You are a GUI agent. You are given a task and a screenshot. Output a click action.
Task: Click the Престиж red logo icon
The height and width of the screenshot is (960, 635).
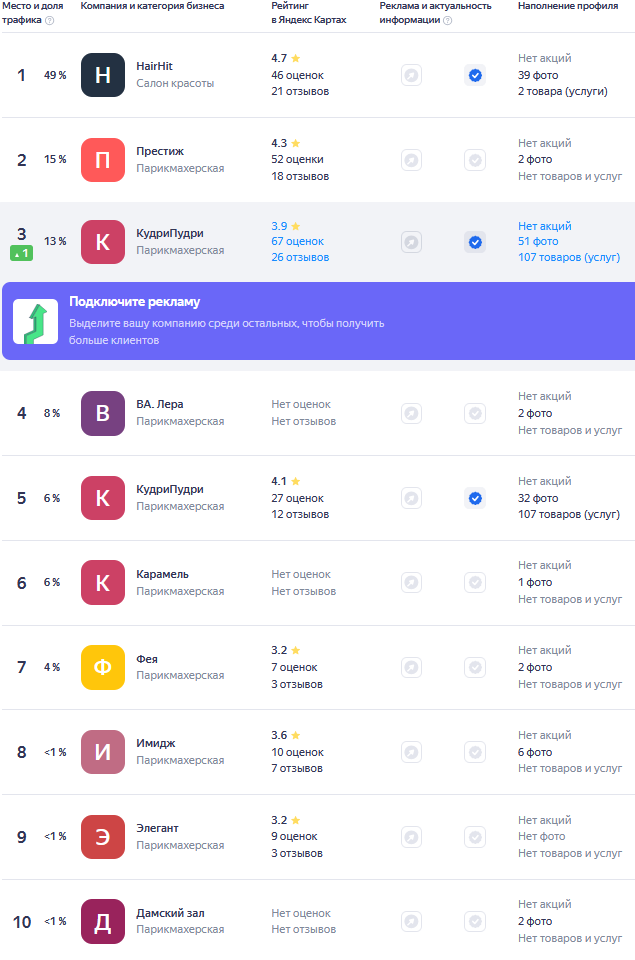pyautogui.click(x=103, y=160)
